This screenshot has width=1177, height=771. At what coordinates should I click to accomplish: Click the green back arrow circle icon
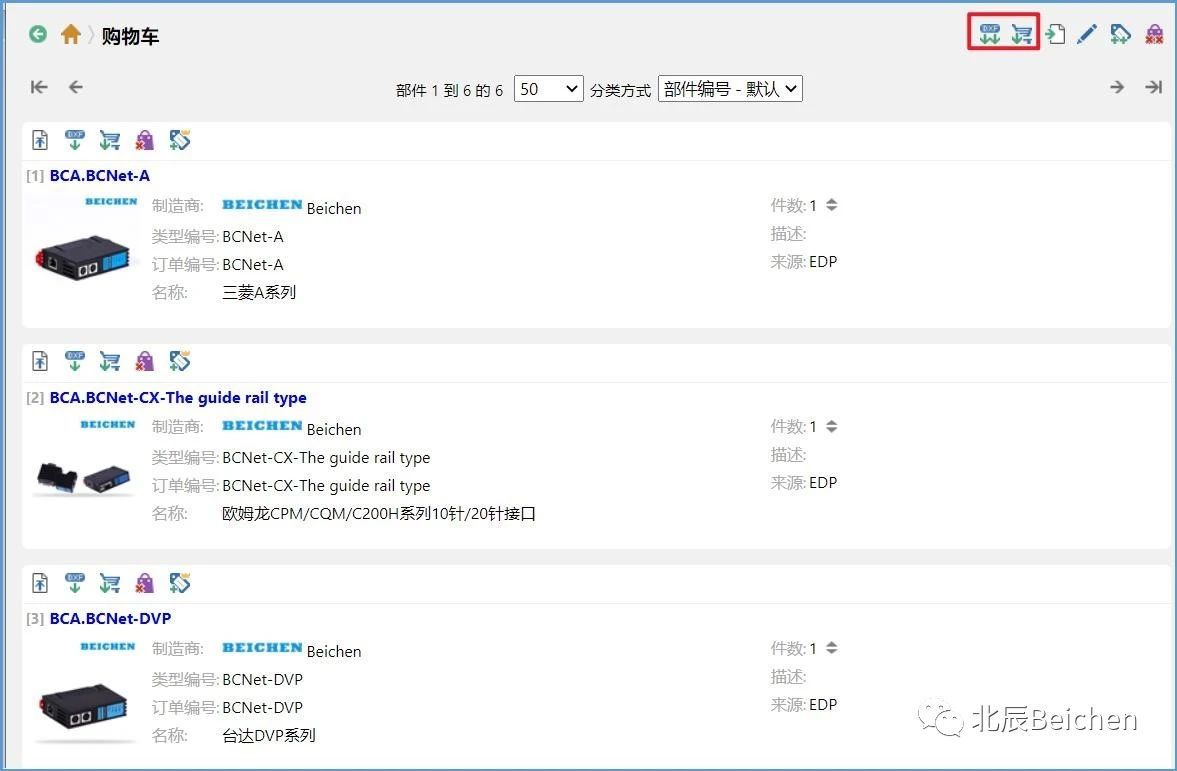click(38, 35)
